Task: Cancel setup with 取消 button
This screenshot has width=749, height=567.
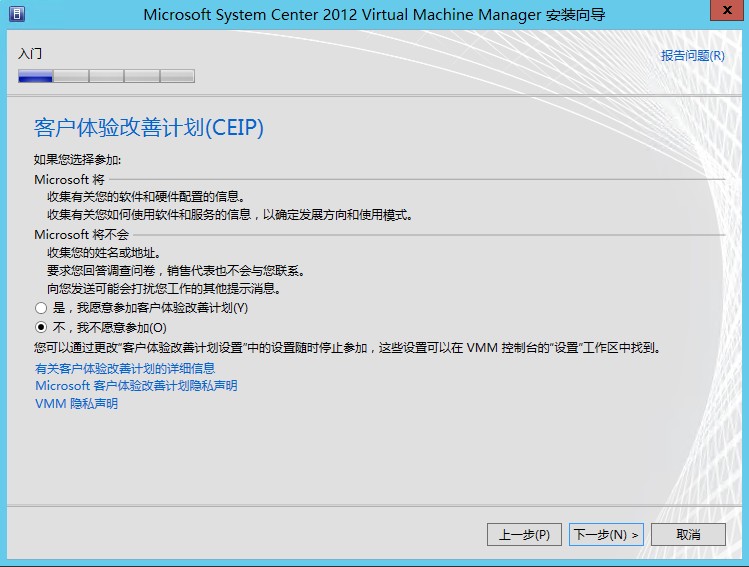Action: click(688, 535)
